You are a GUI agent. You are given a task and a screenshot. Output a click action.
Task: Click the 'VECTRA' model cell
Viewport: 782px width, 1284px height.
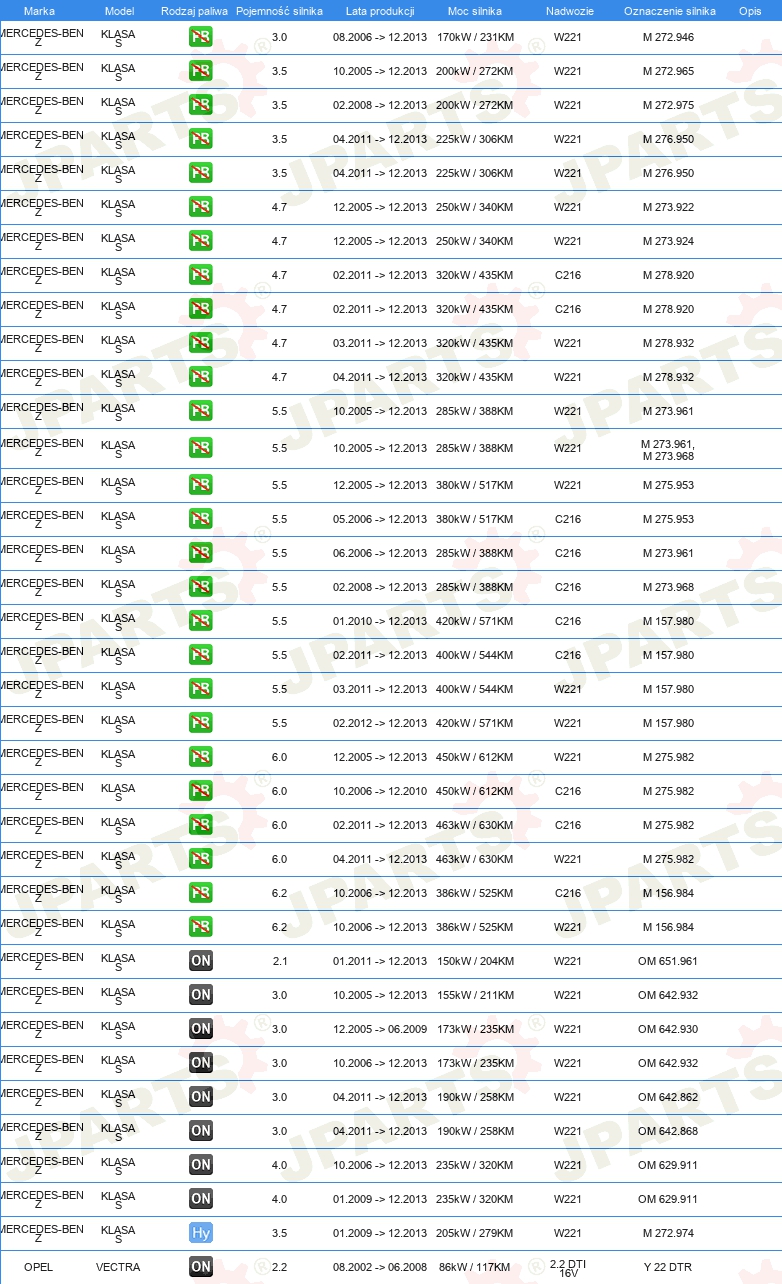[118, 1267]
